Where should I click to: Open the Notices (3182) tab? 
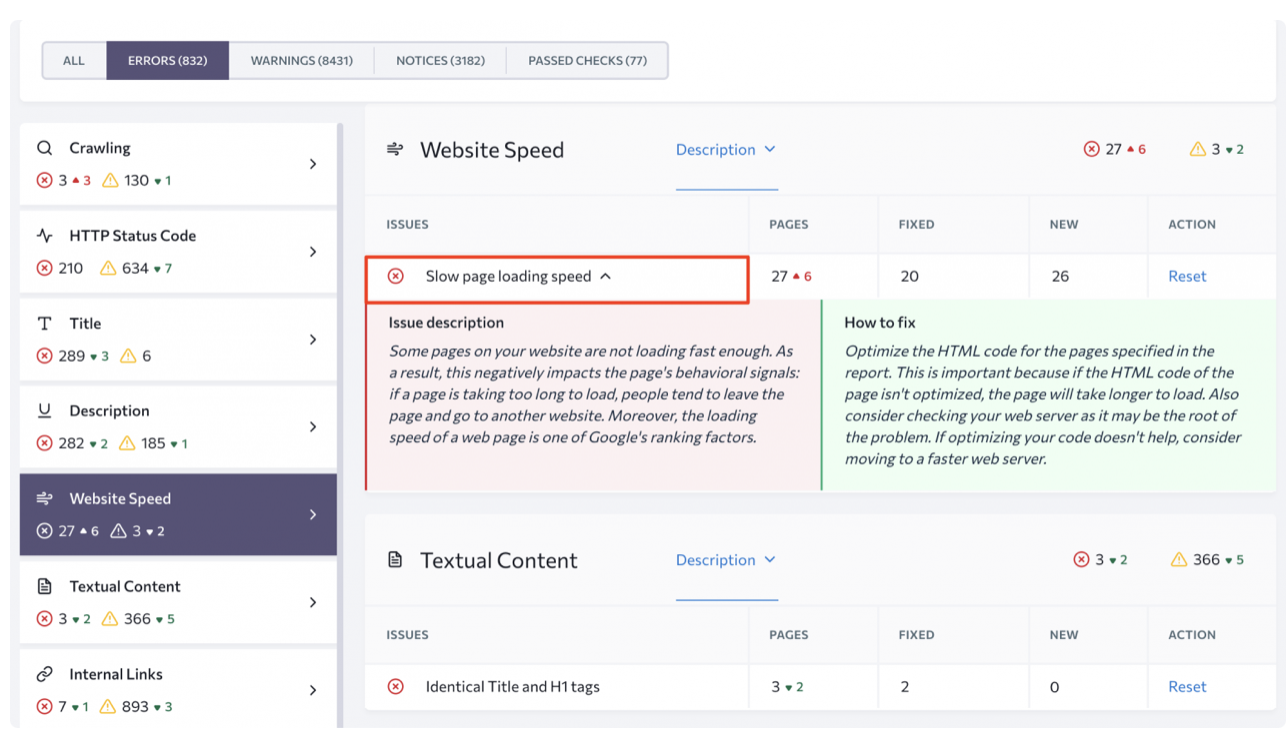[x=440, y=61]
